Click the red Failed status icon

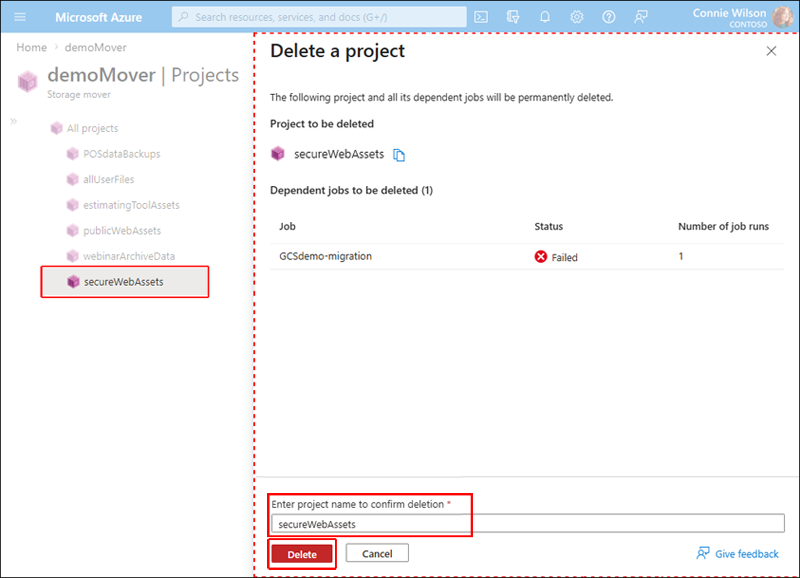point(541,257)
